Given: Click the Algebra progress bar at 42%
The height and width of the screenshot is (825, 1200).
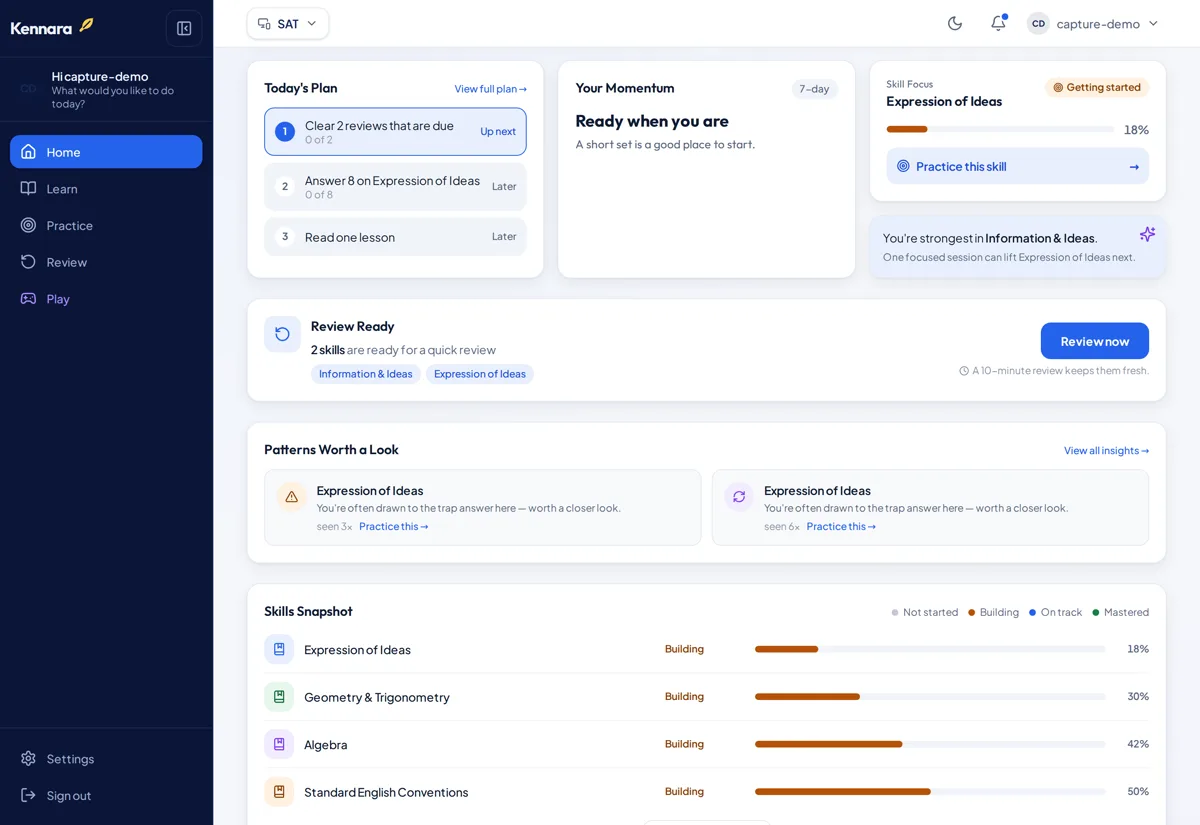Looking at the screenshot, I should pos(931,744).
